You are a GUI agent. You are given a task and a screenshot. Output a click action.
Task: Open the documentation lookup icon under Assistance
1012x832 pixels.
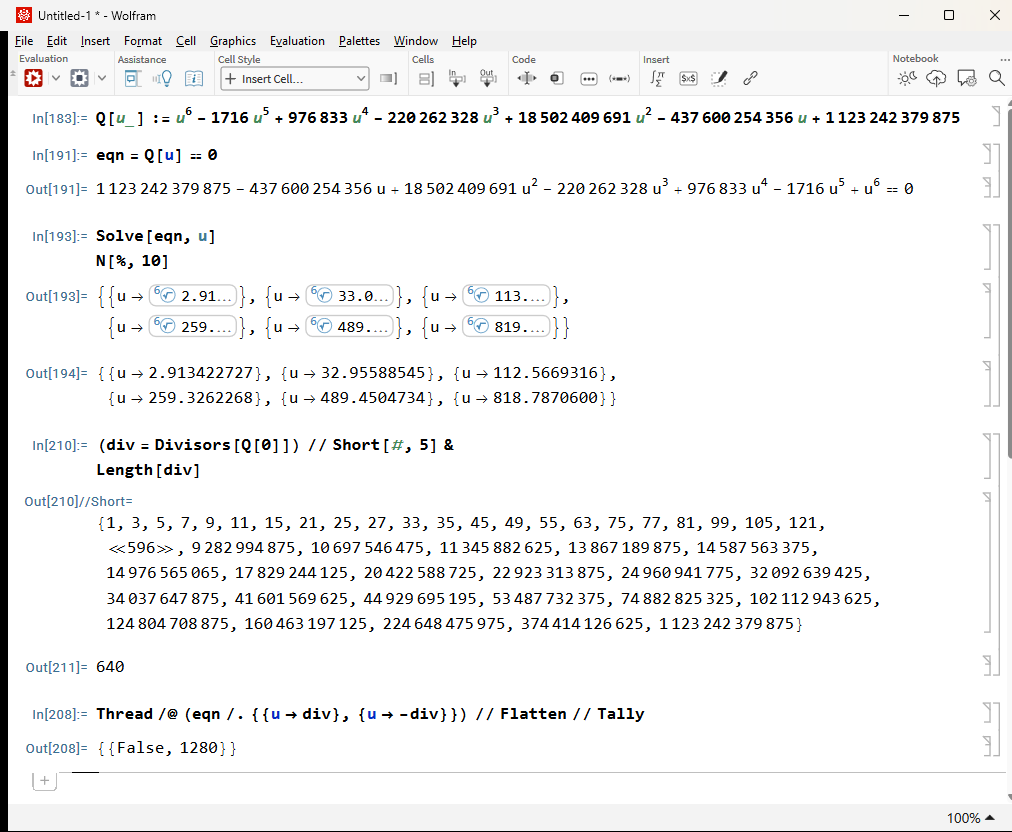click(193, 78)
